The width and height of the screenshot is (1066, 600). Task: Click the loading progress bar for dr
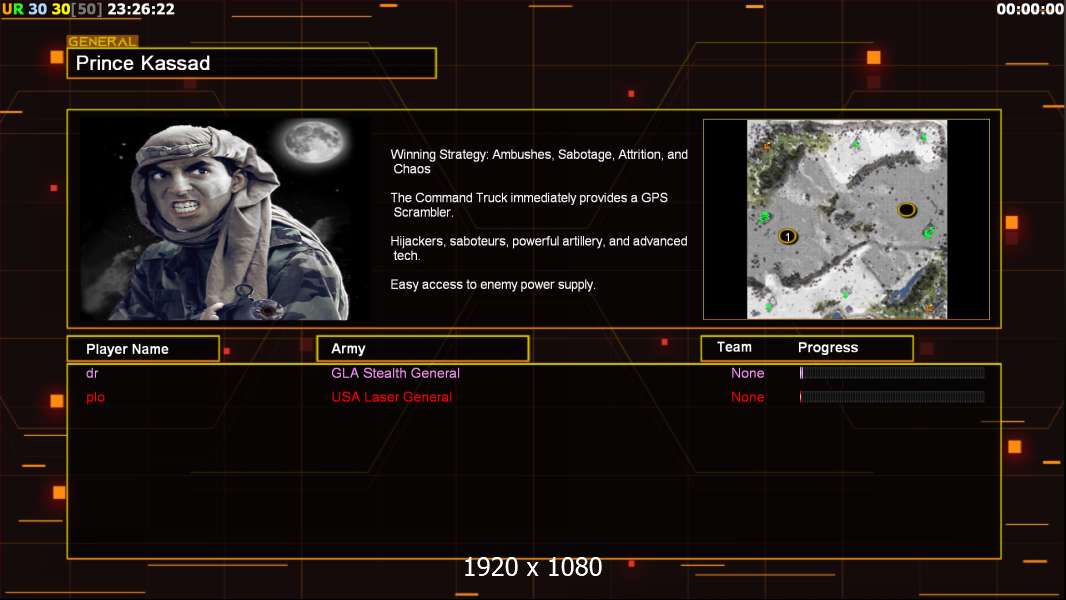coord(892,372)
